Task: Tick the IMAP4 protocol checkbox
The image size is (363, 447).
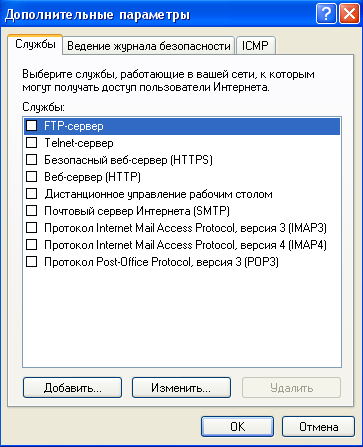Action: tap(32, 245)
